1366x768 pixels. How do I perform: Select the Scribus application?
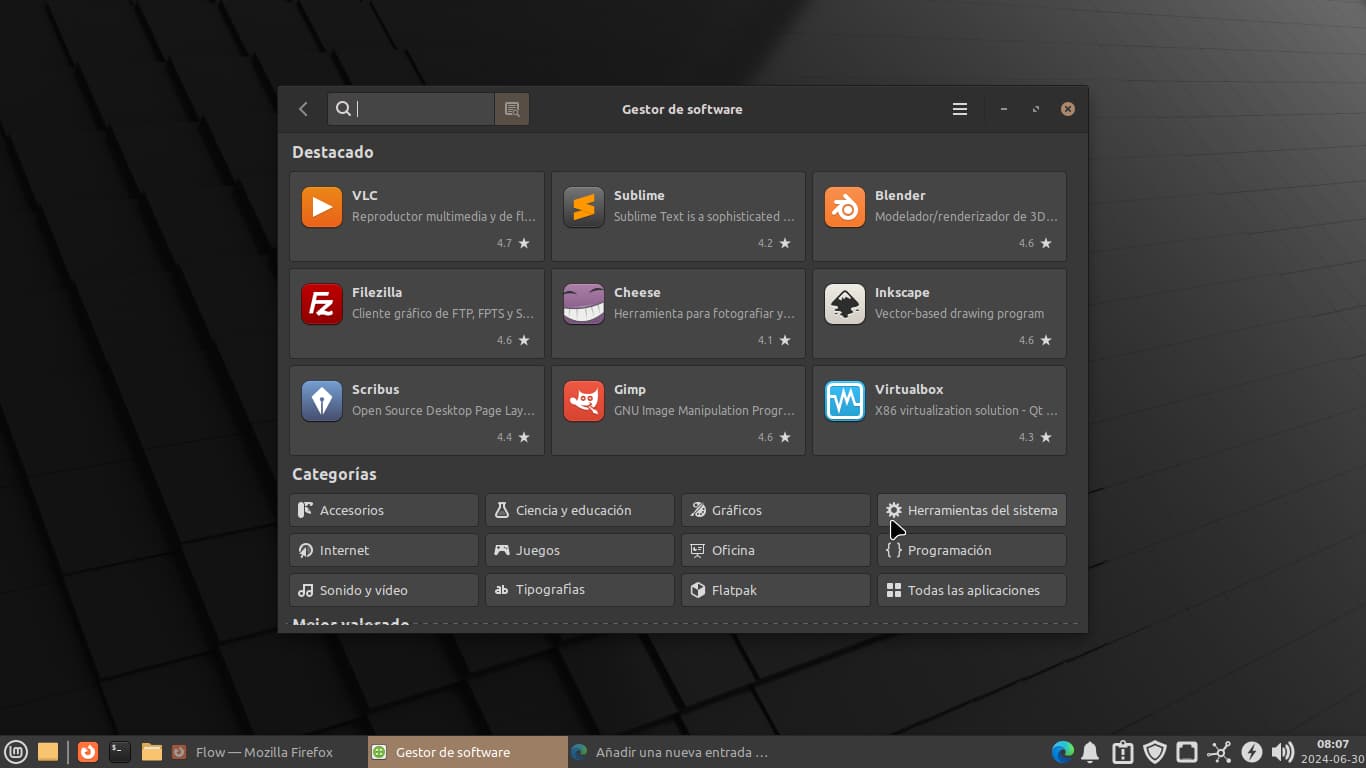[x=417, y=410]
